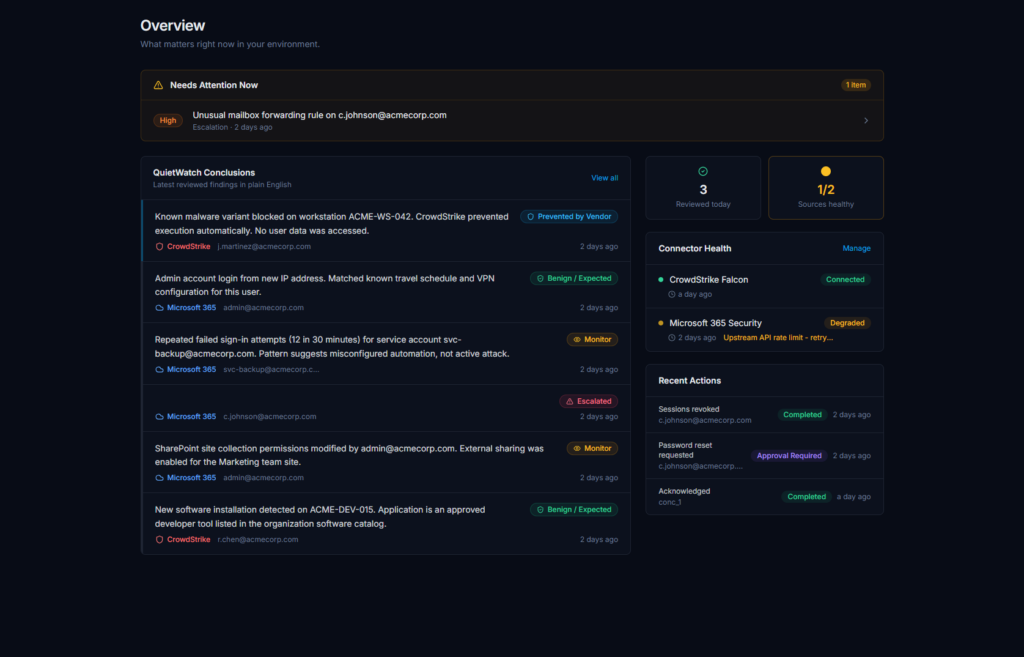Open Manage connector health link
The width and height of the screenshot is (1024, 657).
[x=856, y=248]
